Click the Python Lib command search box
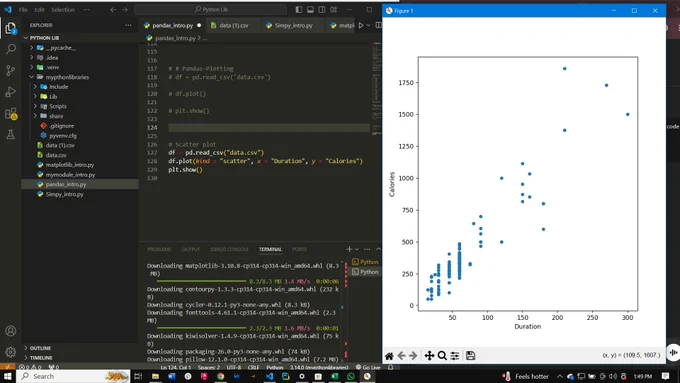 pos(210,10)
